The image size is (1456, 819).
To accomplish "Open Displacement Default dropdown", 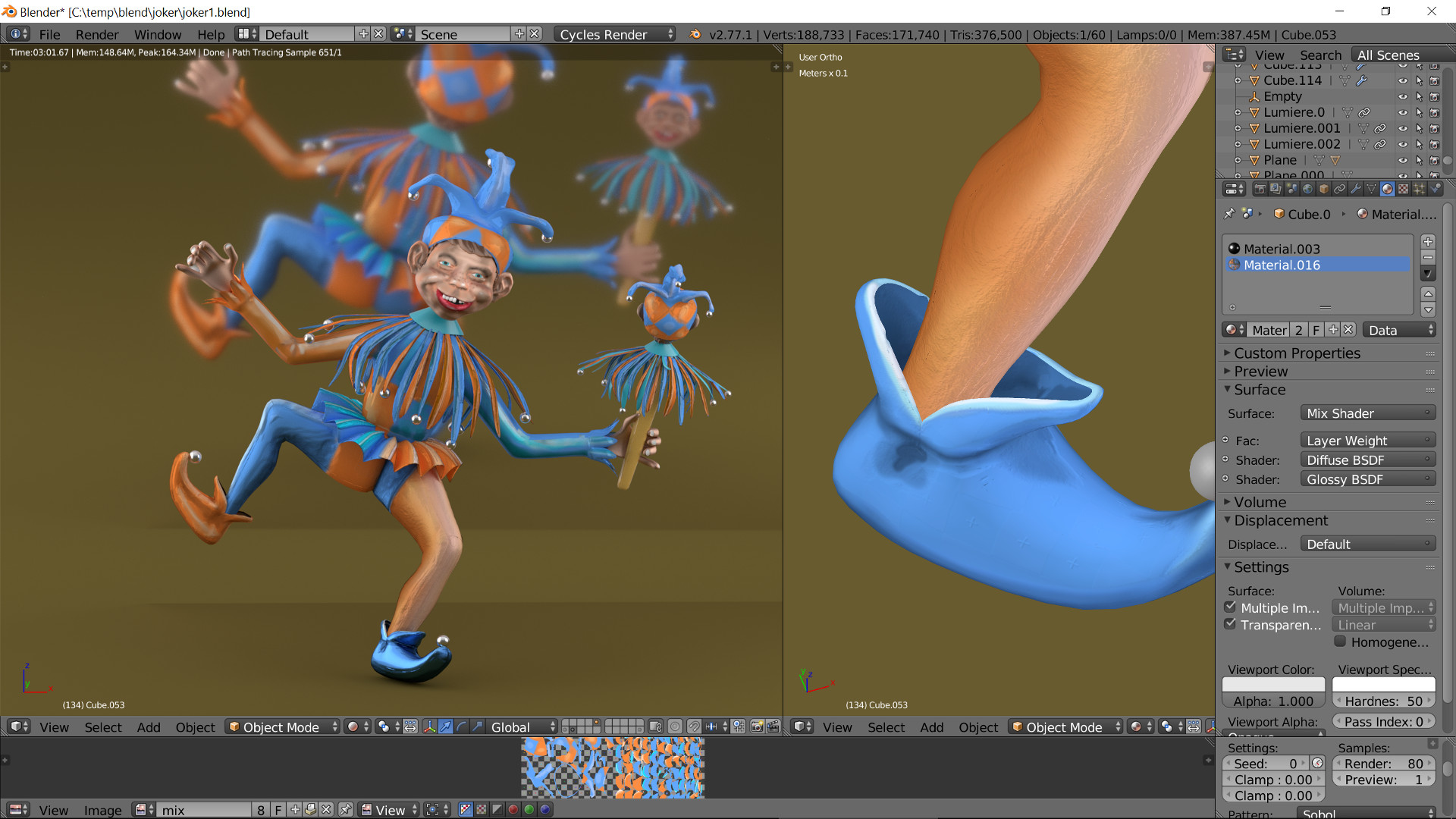I will [x=1367, y=544].
